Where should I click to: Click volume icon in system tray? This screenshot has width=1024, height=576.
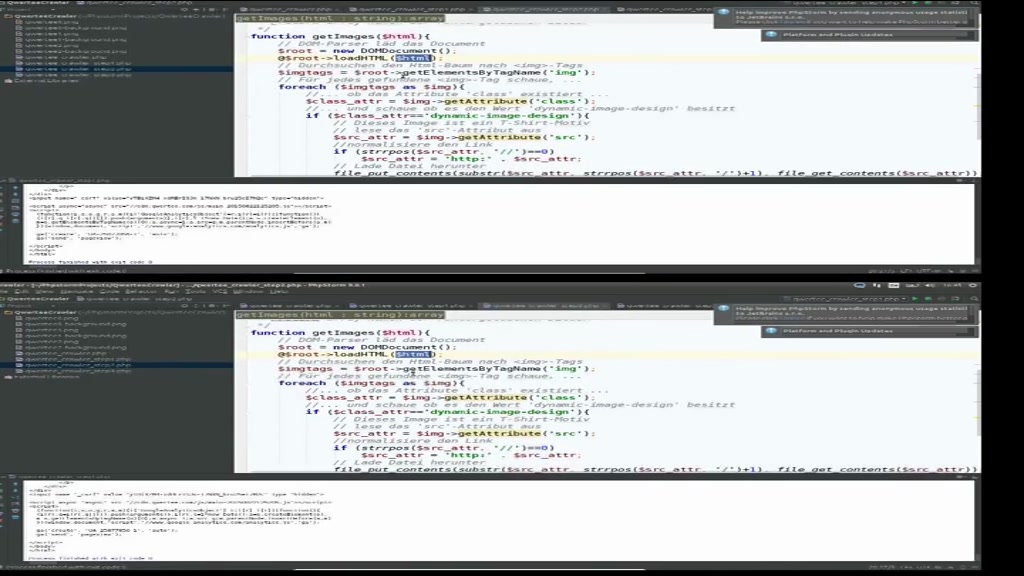929,285
